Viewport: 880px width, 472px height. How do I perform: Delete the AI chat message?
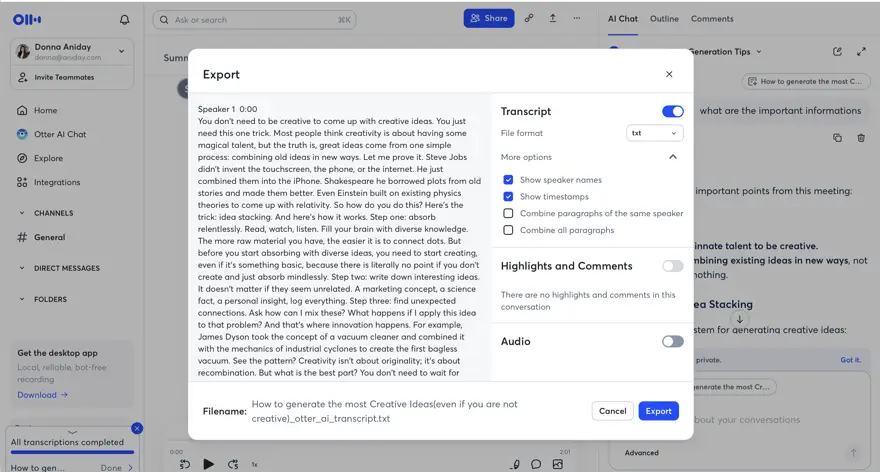pyautogui.click(x=861, y=138)
